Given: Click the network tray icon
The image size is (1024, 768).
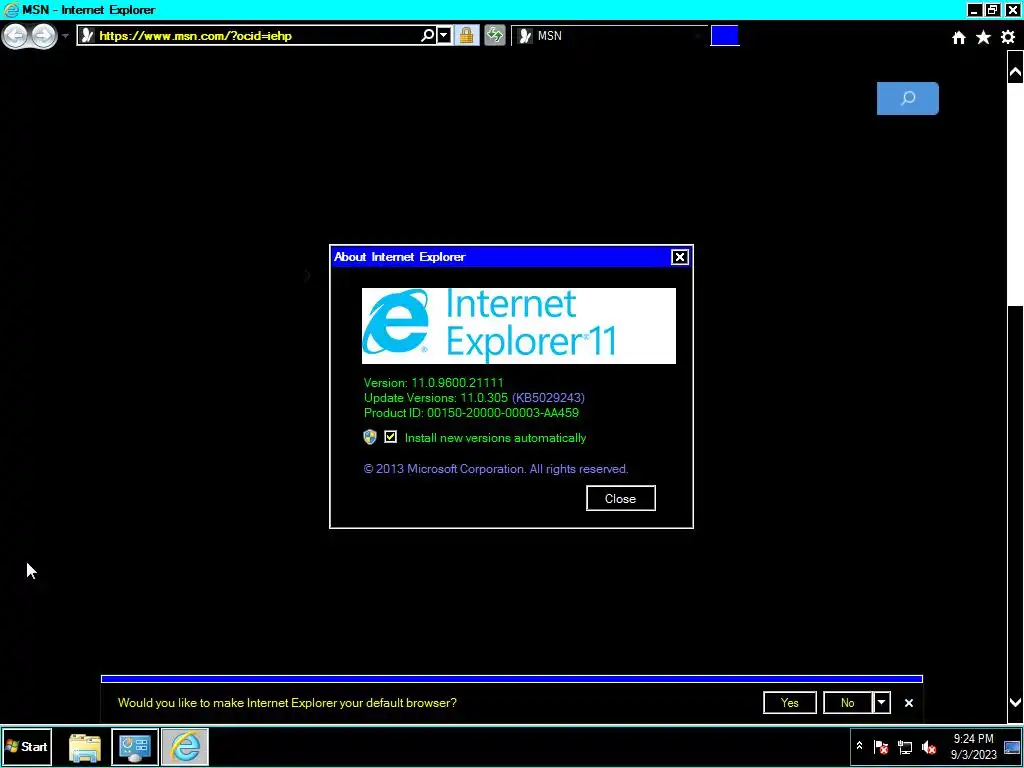Looking at the screenshot, I should point(904,747).
